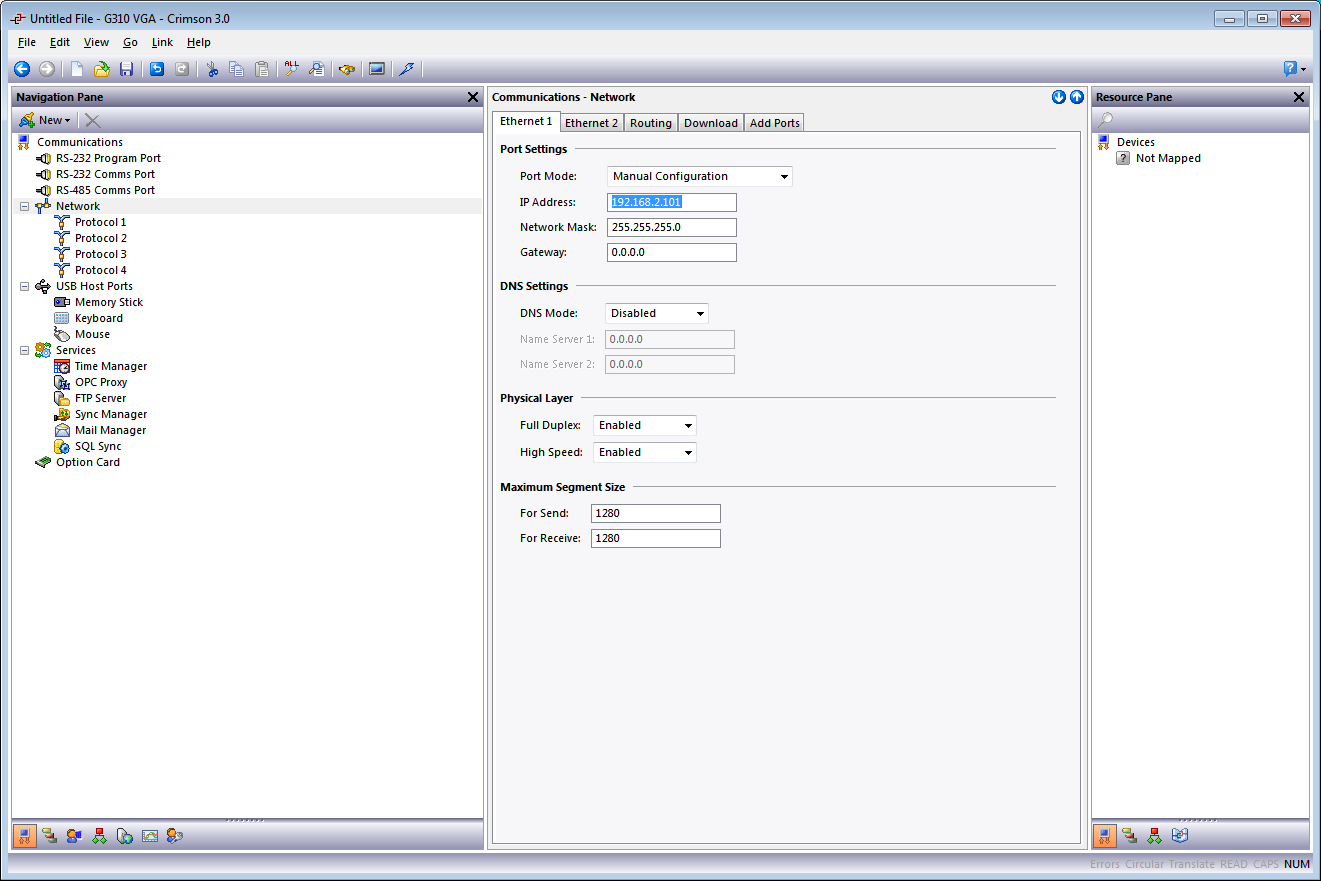The height and width of the screenshot is (881, 1321).
Task: Switch to the Routing tab
Action: [651, 123]
